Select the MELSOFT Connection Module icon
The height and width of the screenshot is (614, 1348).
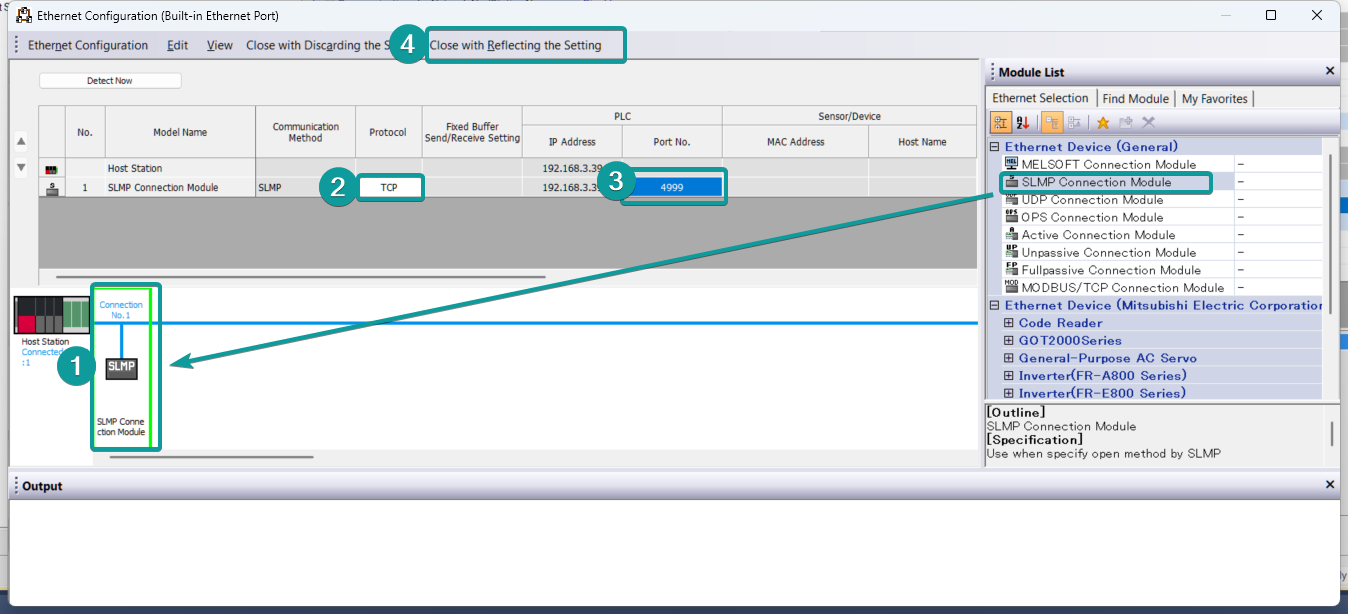click(1012, 164)
